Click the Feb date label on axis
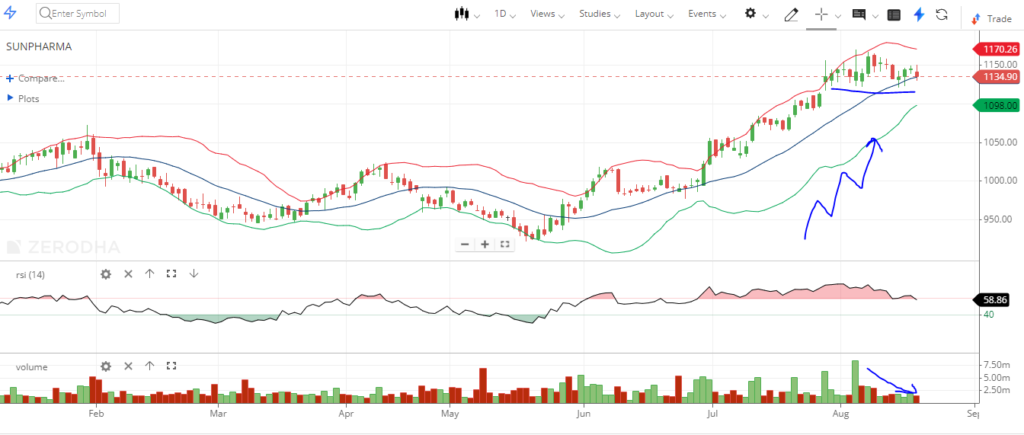 pos(96,413)
